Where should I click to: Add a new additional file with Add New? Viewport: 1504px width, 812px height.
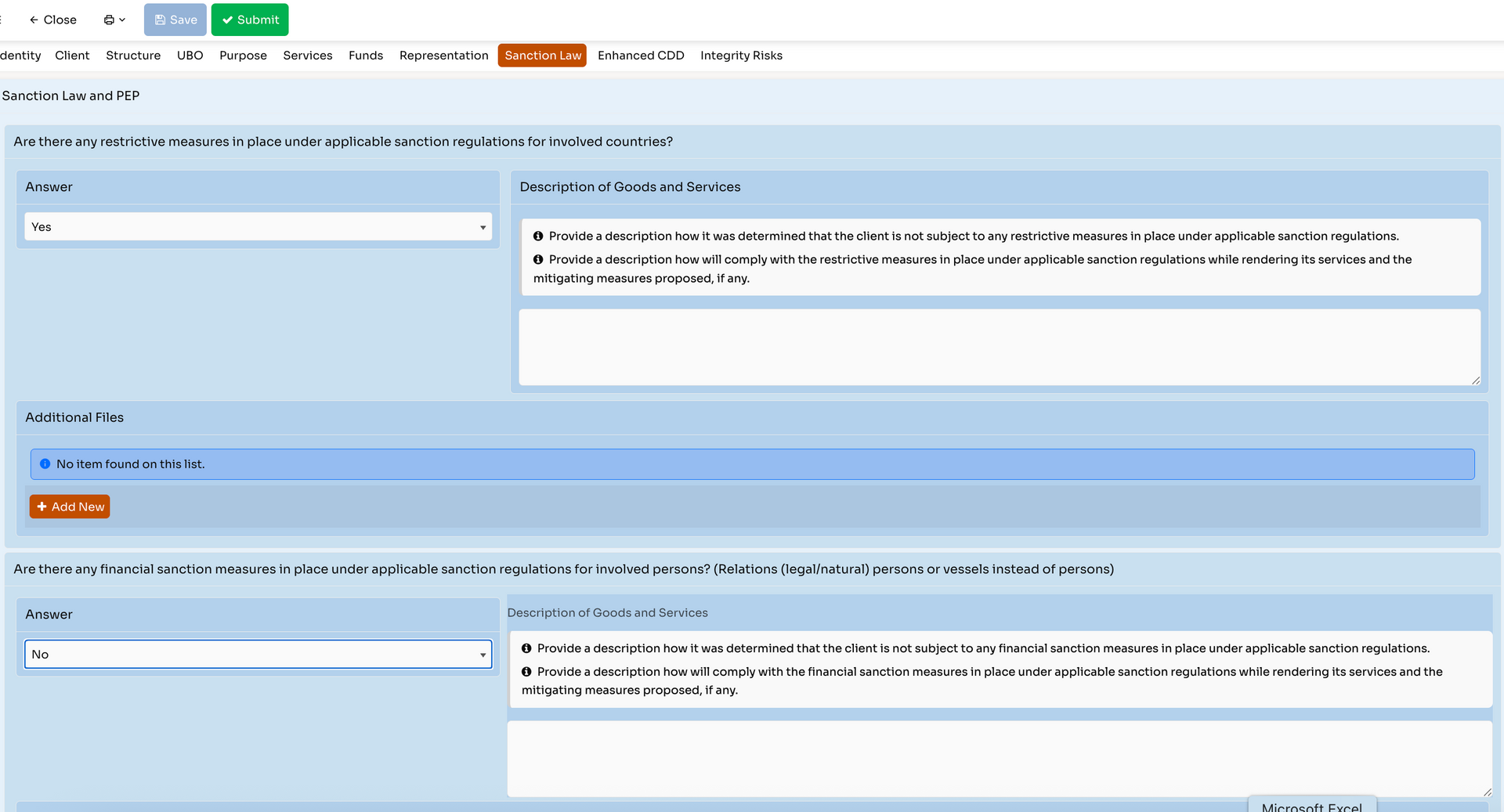pos(70,507)
